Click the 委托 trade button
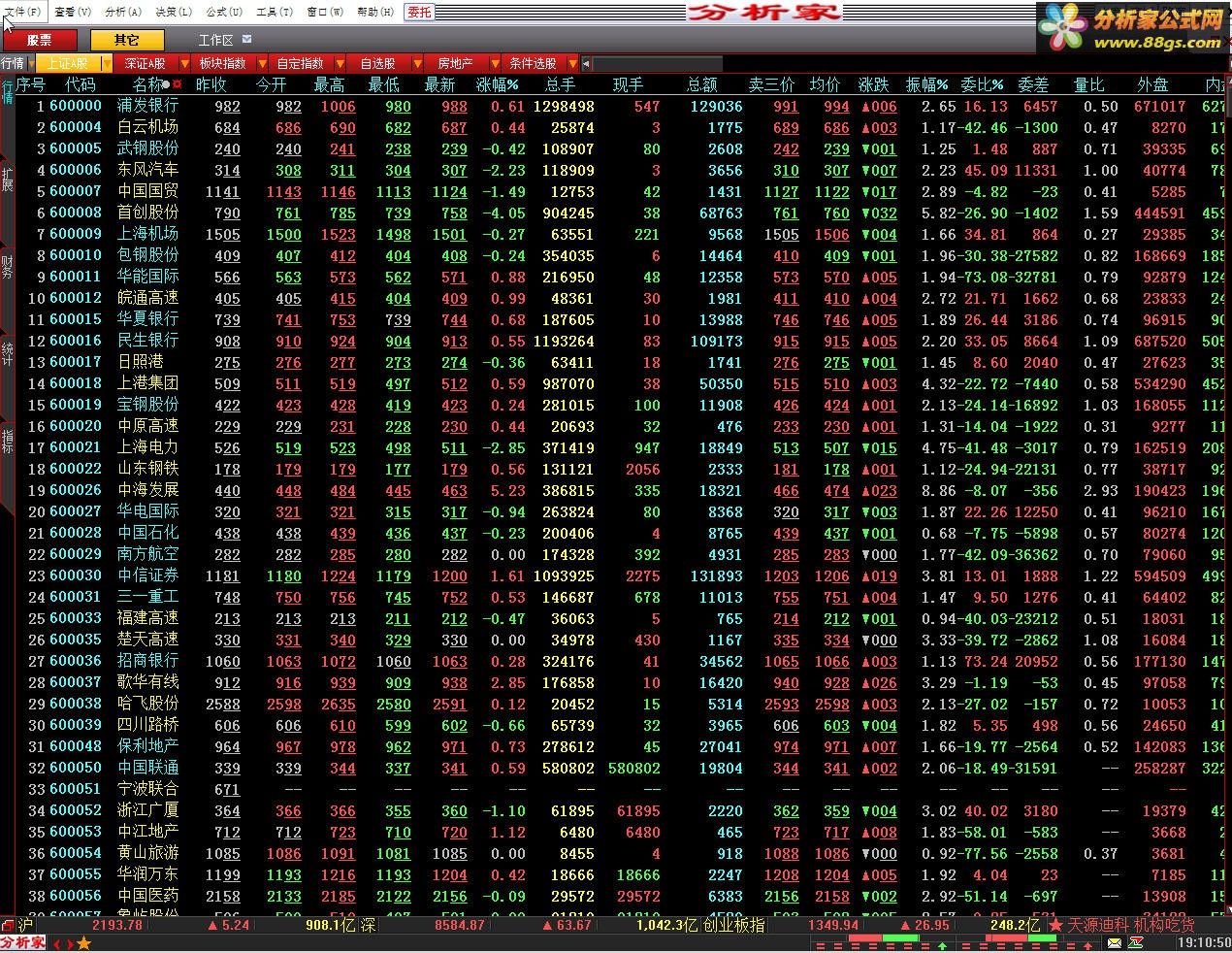This screenshot has height=953, width=1232. (419, 12)
